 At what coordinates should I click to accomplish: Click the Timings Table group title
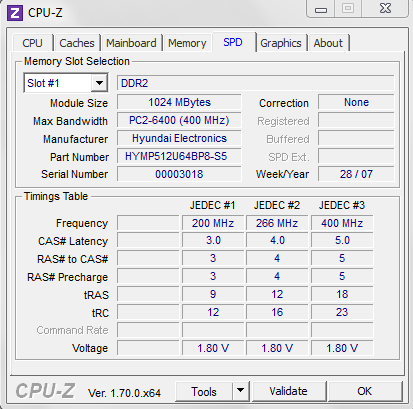pos(56,196)
